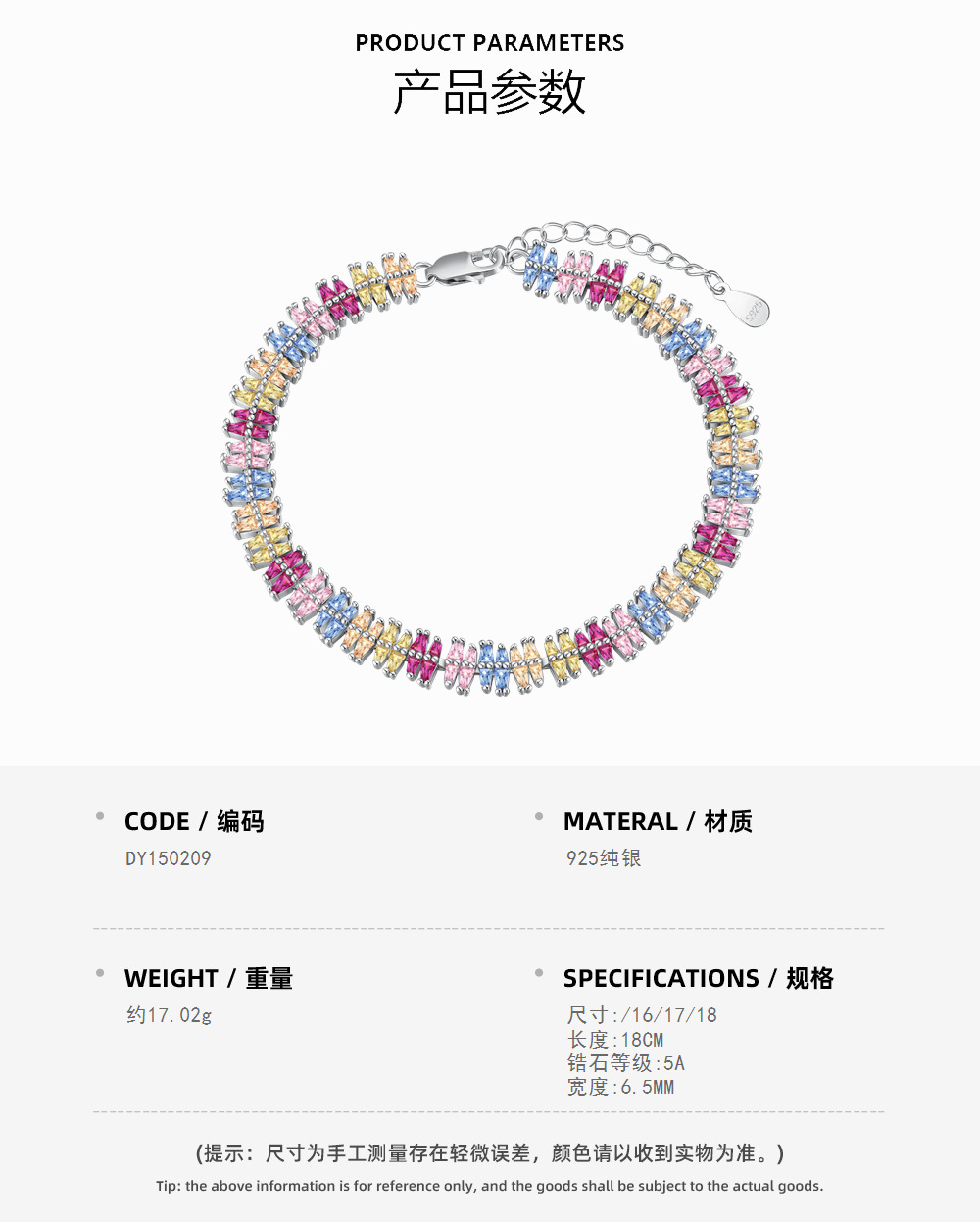Click the bullet dot beside WEIGHT
This screenshot has height=1222, width=980.
click(100, 973)
